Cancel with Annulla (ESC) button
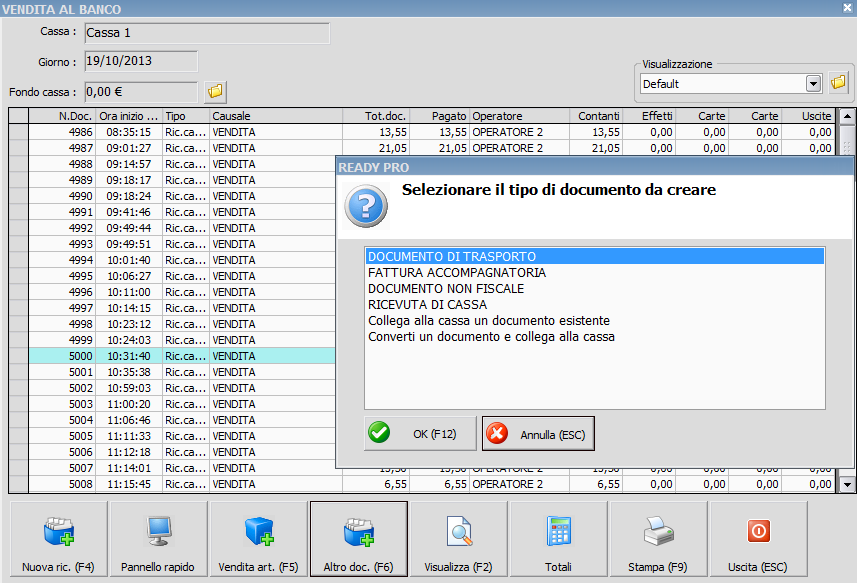 tap(538, 434)
